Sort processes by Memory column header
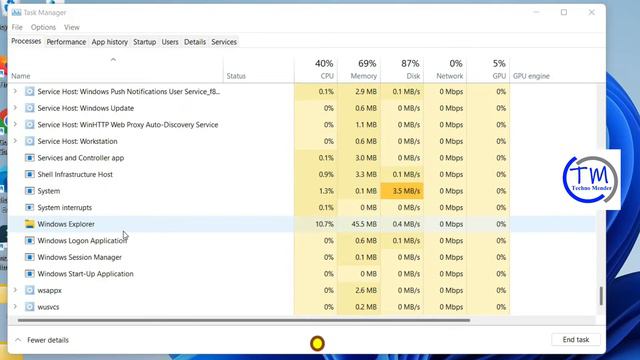Viewport: 640px width, 360px height. click(359, 69)
